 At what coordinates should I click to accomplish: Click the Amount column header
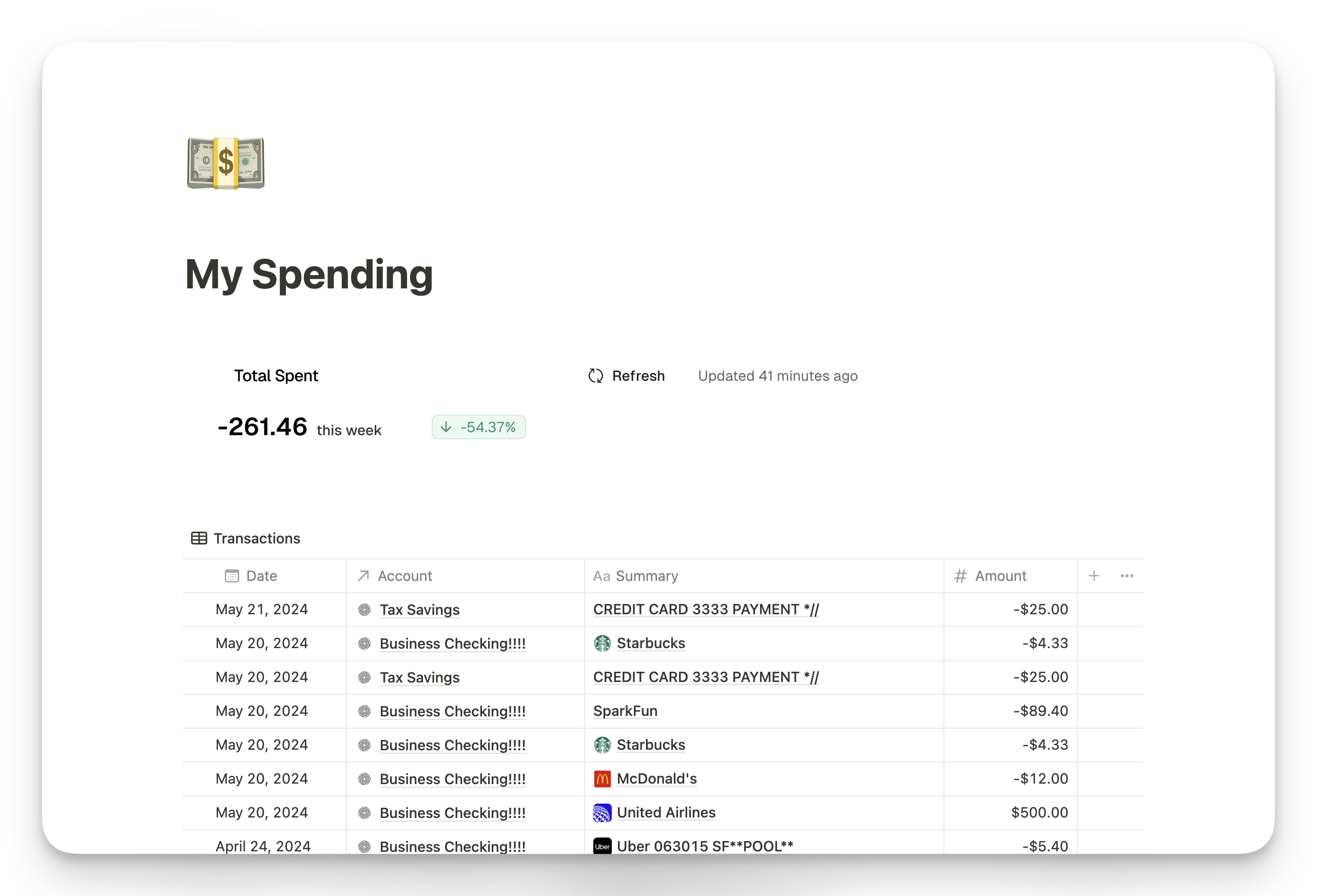(1011, 576)
